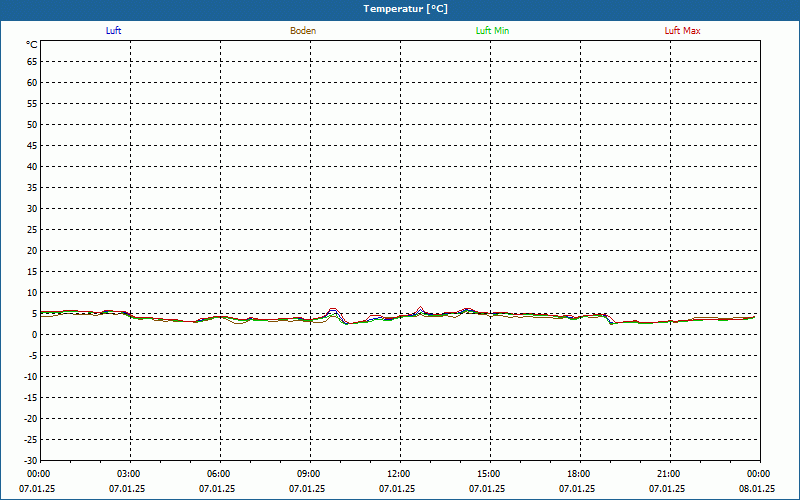800x500 pixels.
Task: Click the 40 value on the temperature axis
Action: click(x=32, y=167)
